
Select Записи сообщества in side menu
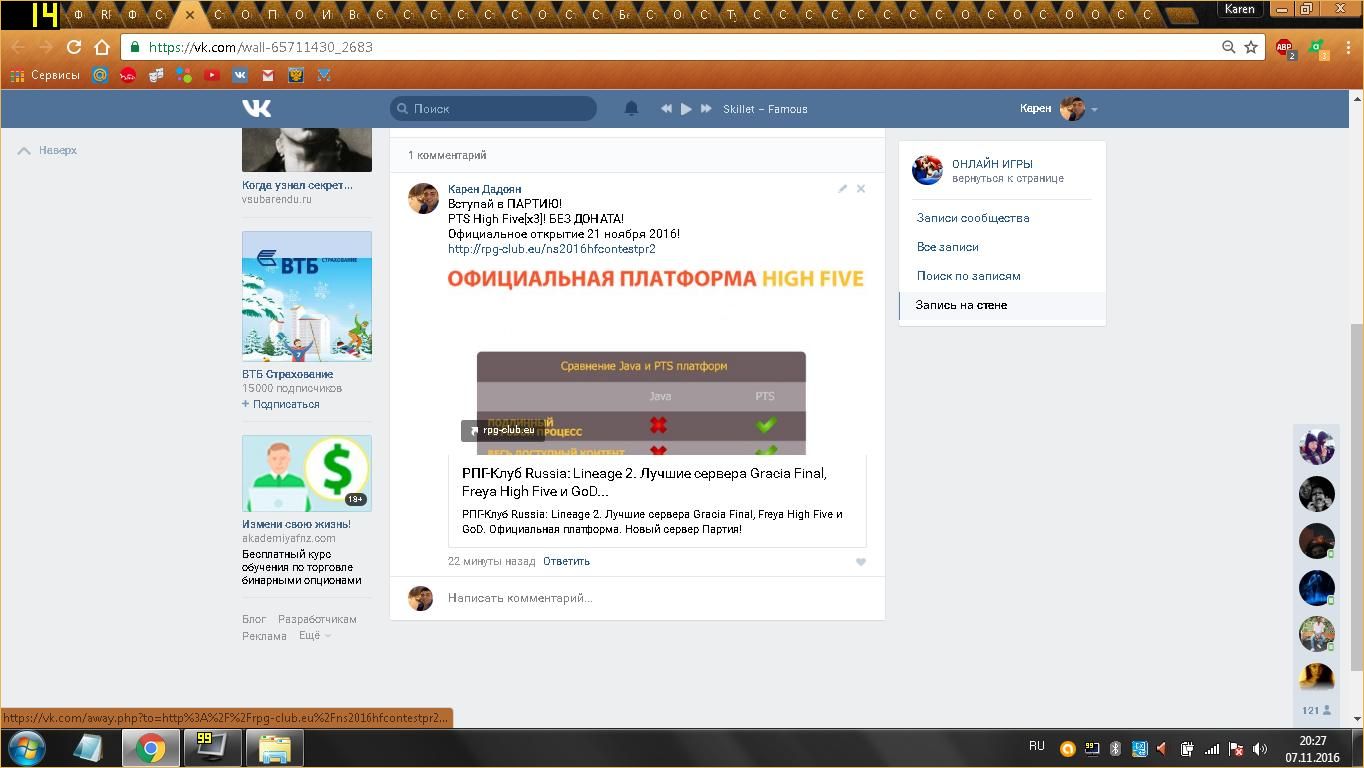[972, 218]
